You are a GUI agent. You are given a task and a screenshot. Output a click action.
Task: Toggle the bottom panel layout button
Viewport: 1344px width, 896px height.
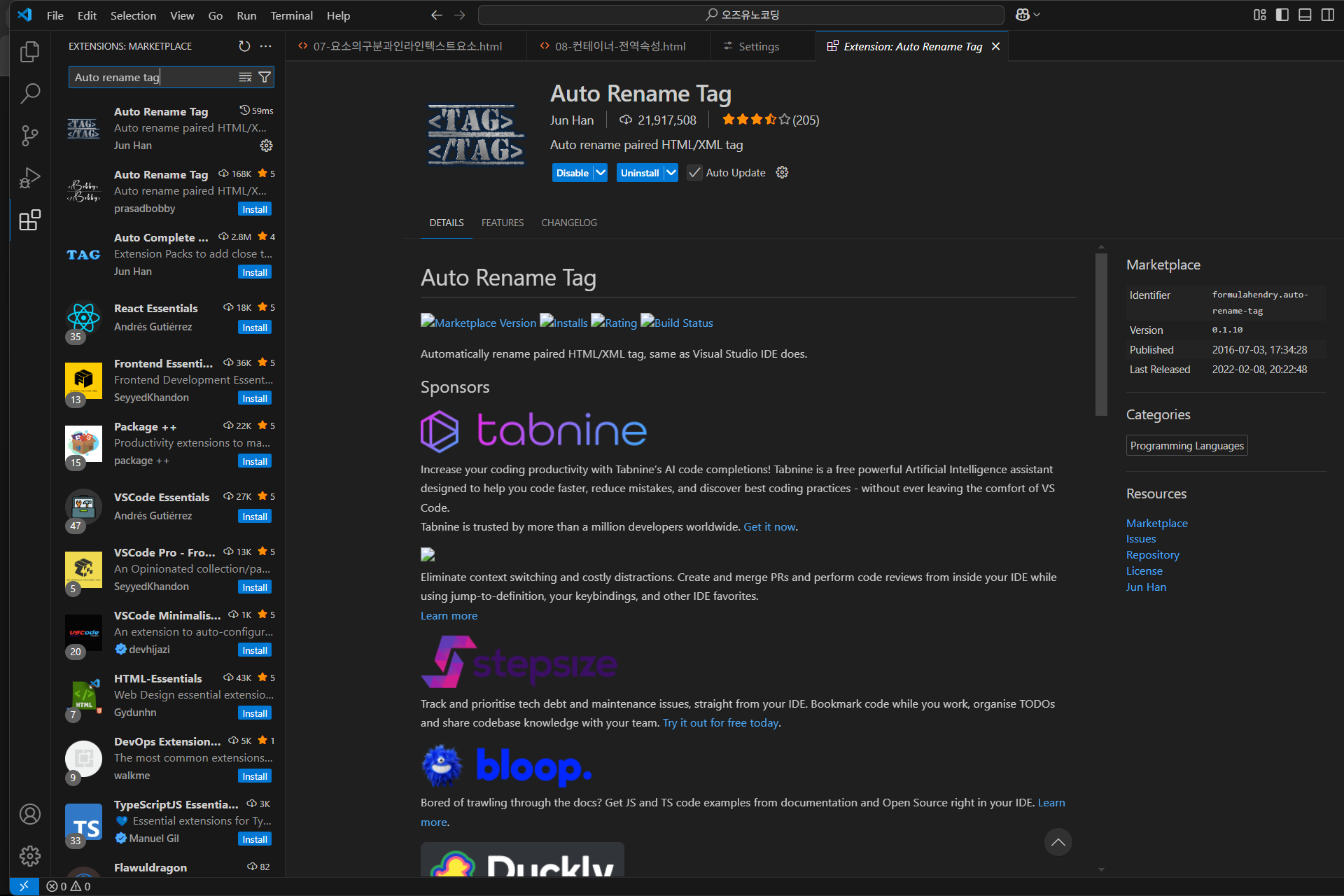1305,15
